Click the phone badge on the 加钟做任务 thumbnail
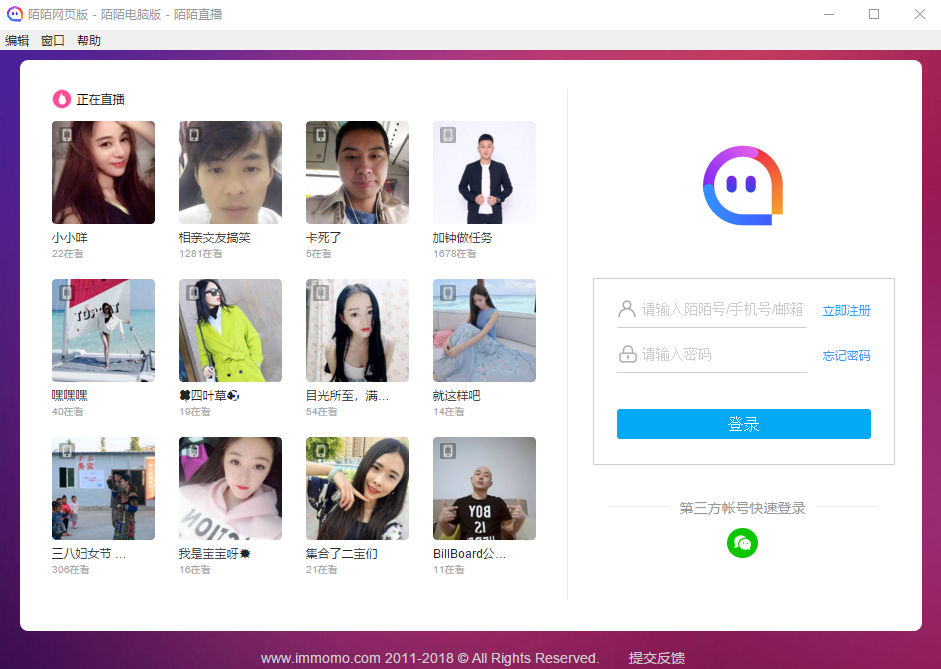The width and height of the screenshot is (941, 669). 448,134
